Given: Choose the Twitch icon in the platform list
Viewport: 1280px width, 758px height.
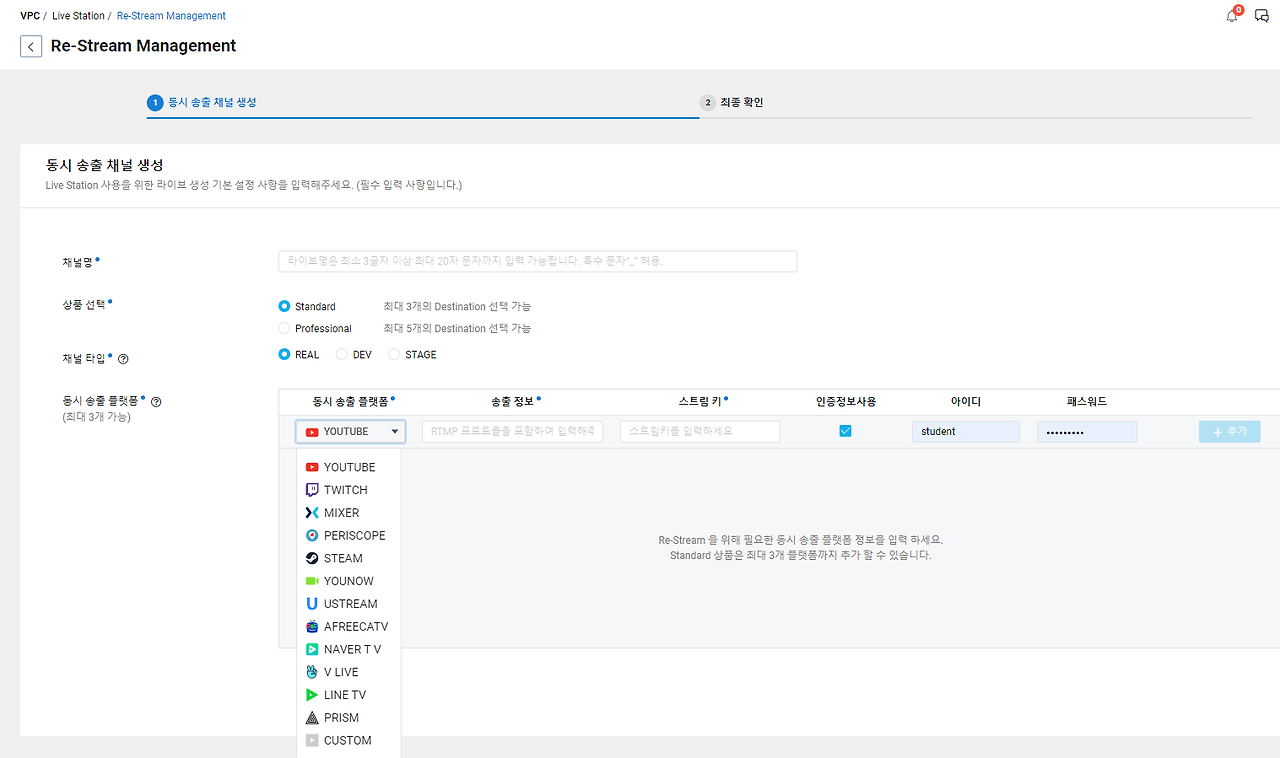Looking at the screenshot, I should tap(312, 490).
